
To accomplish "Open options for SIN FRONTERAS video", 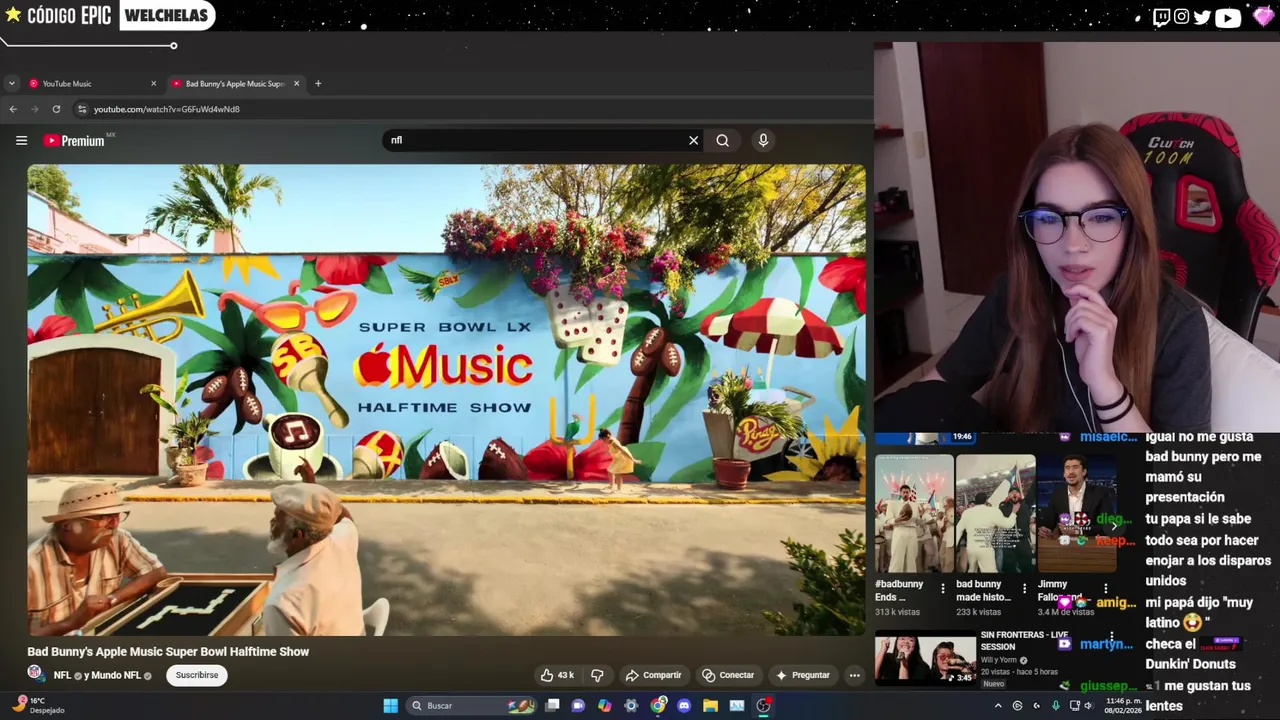I will click(1111, 636).
